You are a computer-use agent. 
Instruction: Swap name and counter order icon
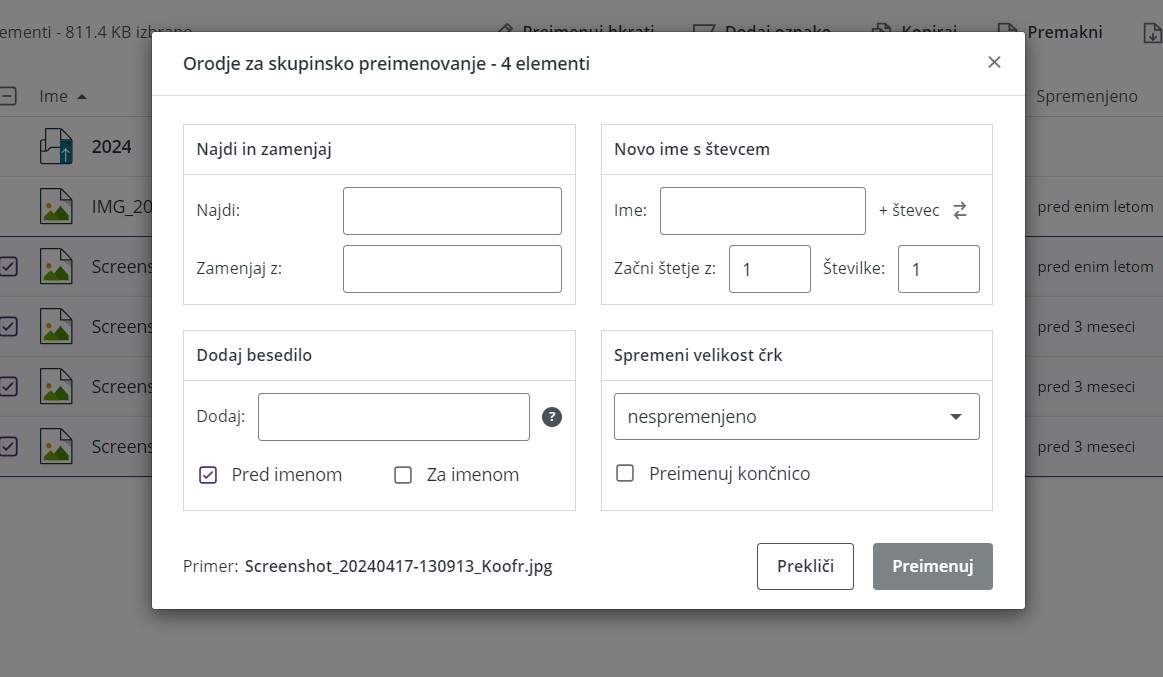(x=960, y=211)
